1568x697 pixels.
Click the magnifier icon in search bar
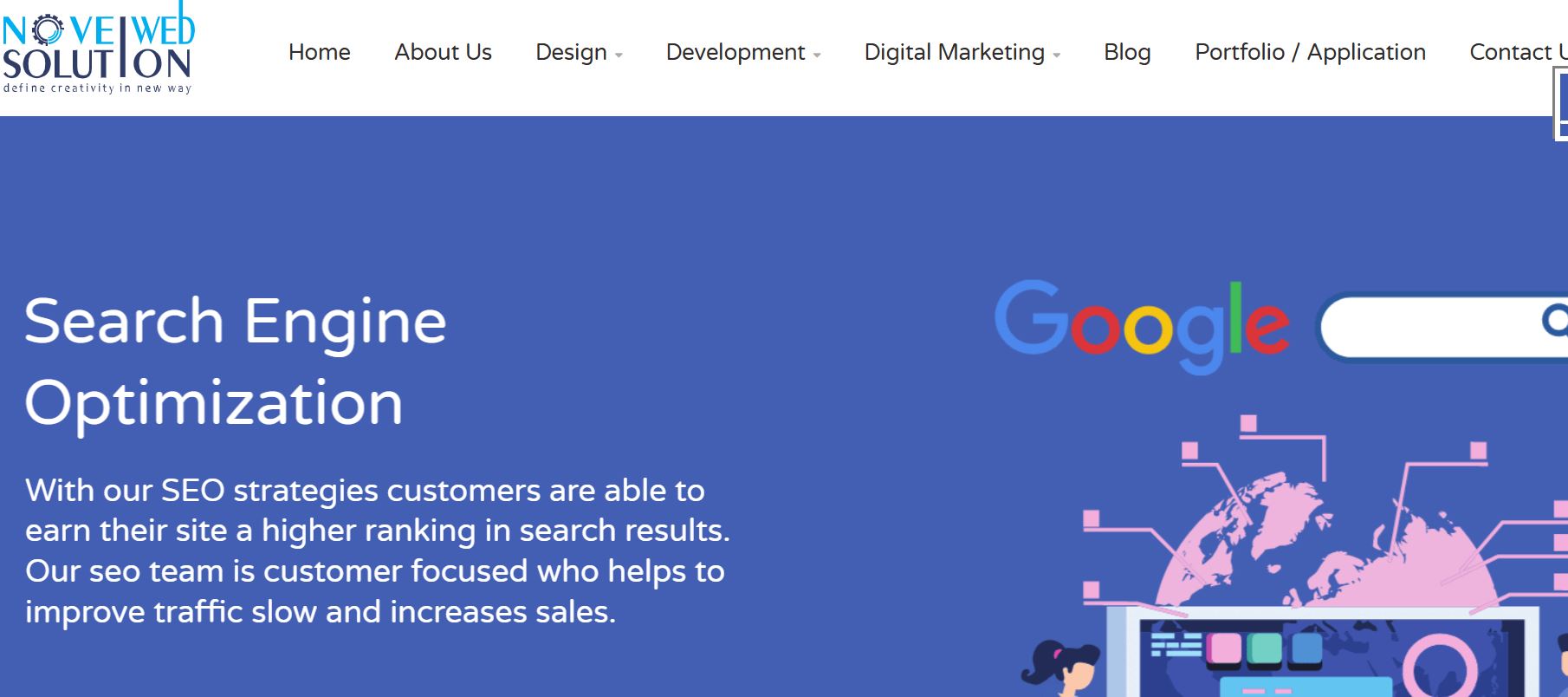(x=1555, y=321)
